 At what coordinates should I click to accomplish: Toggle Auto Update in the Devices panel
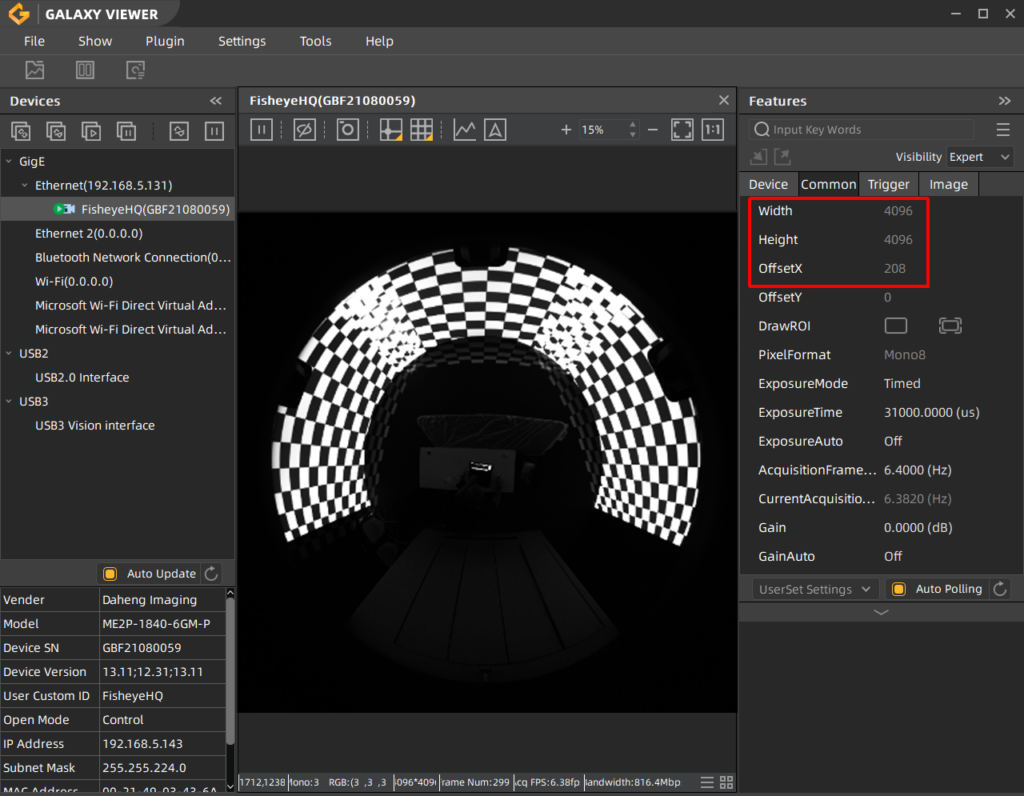pos(110,573)
